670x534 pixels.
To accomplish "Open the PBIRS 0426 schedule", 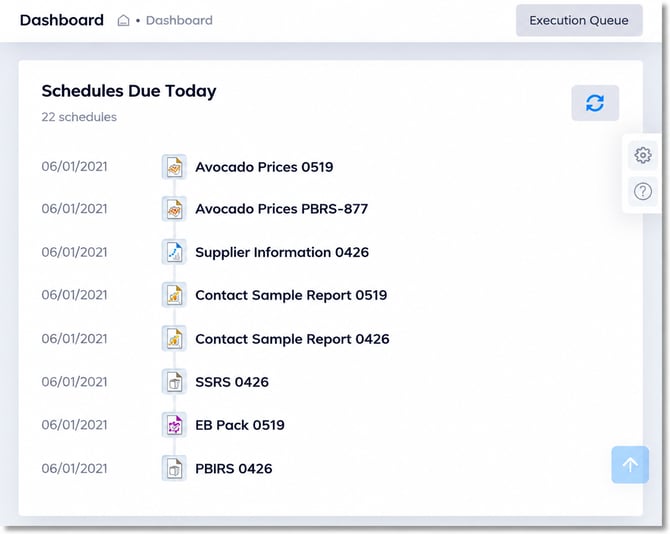I will 234,468.
